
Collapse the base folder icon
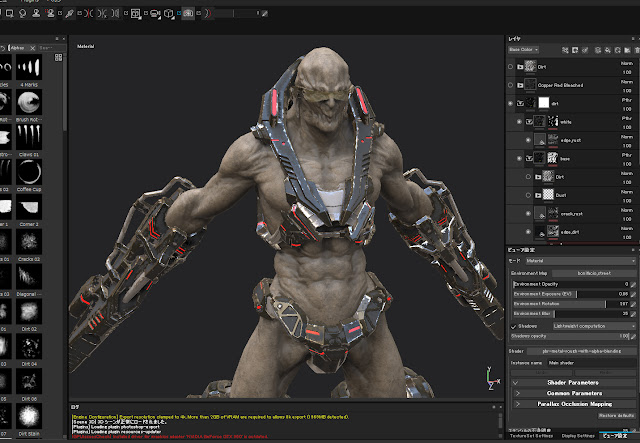[x=529, y=159]
